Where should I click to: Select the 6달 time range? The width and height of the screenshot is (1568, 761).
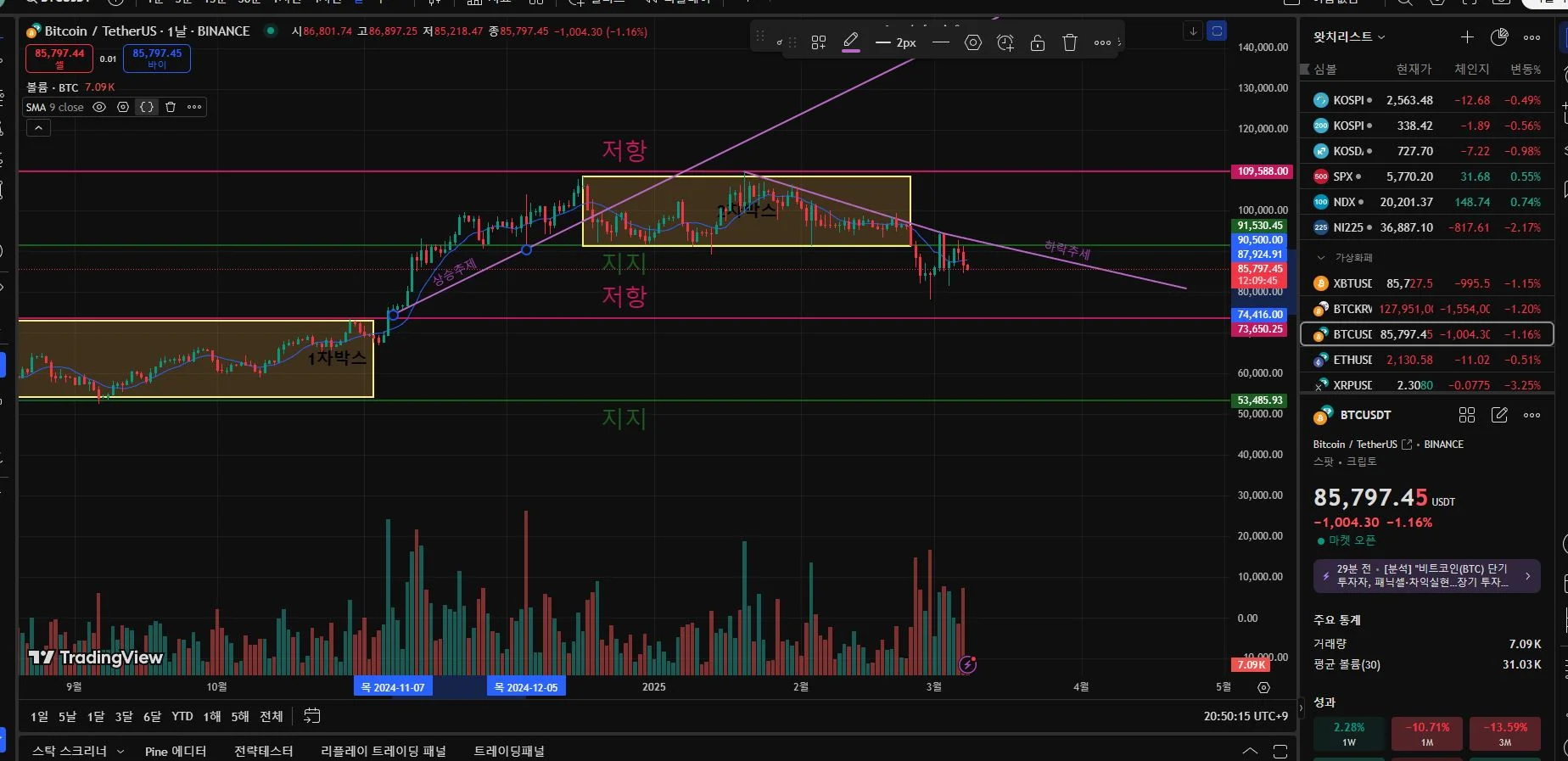[152, 717]
